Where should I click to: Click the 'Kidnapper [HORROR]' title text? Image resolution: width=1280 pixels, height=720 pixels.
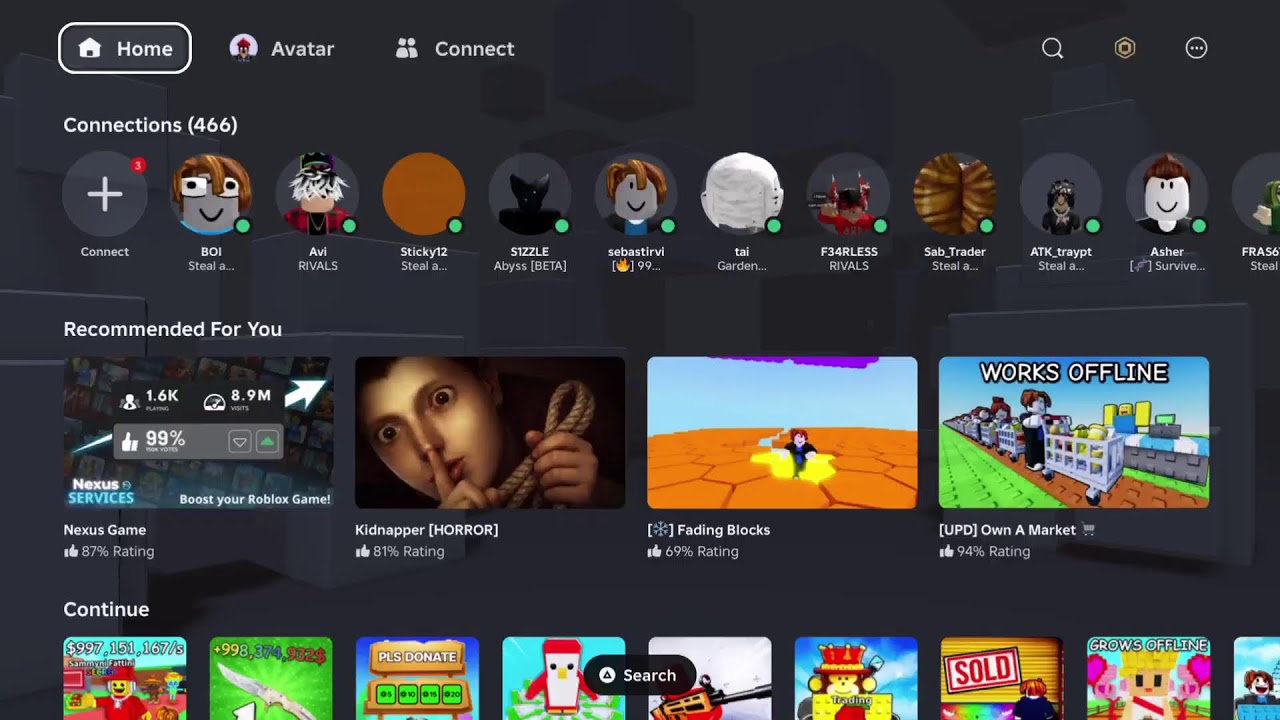click(x=427, y=530)
